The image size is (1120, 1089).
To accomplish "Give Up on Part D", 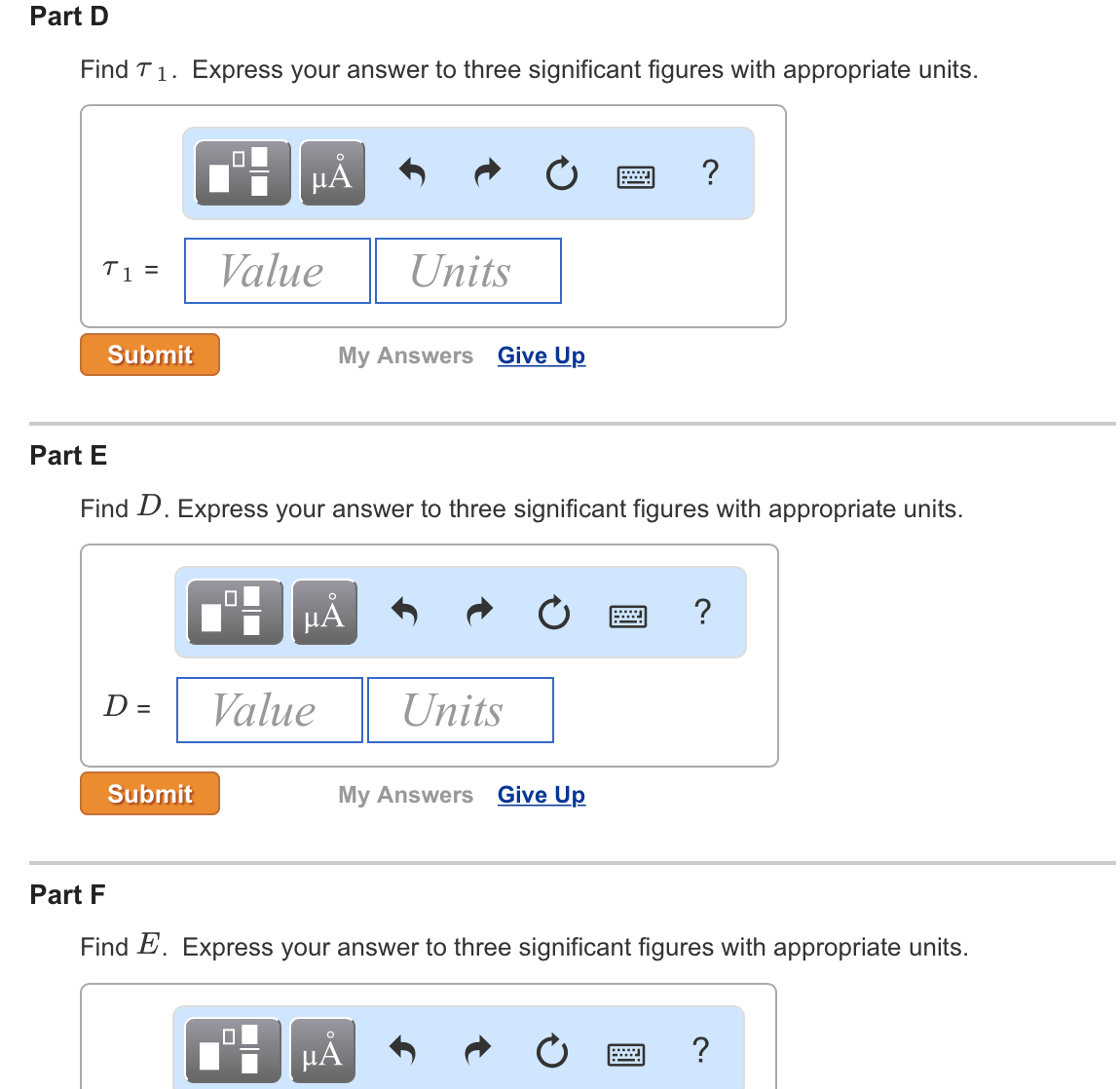I will (541, 355).
